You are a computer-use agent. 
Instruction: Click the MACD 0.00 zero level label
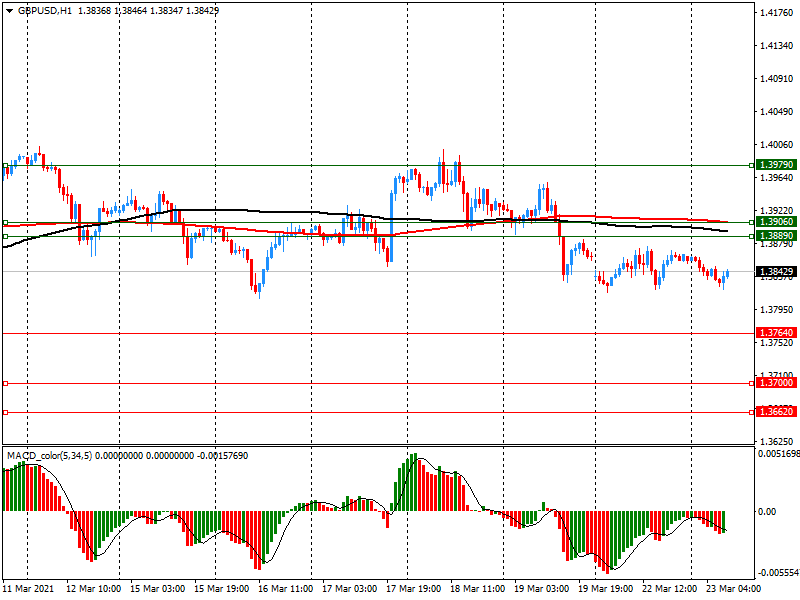767,511
